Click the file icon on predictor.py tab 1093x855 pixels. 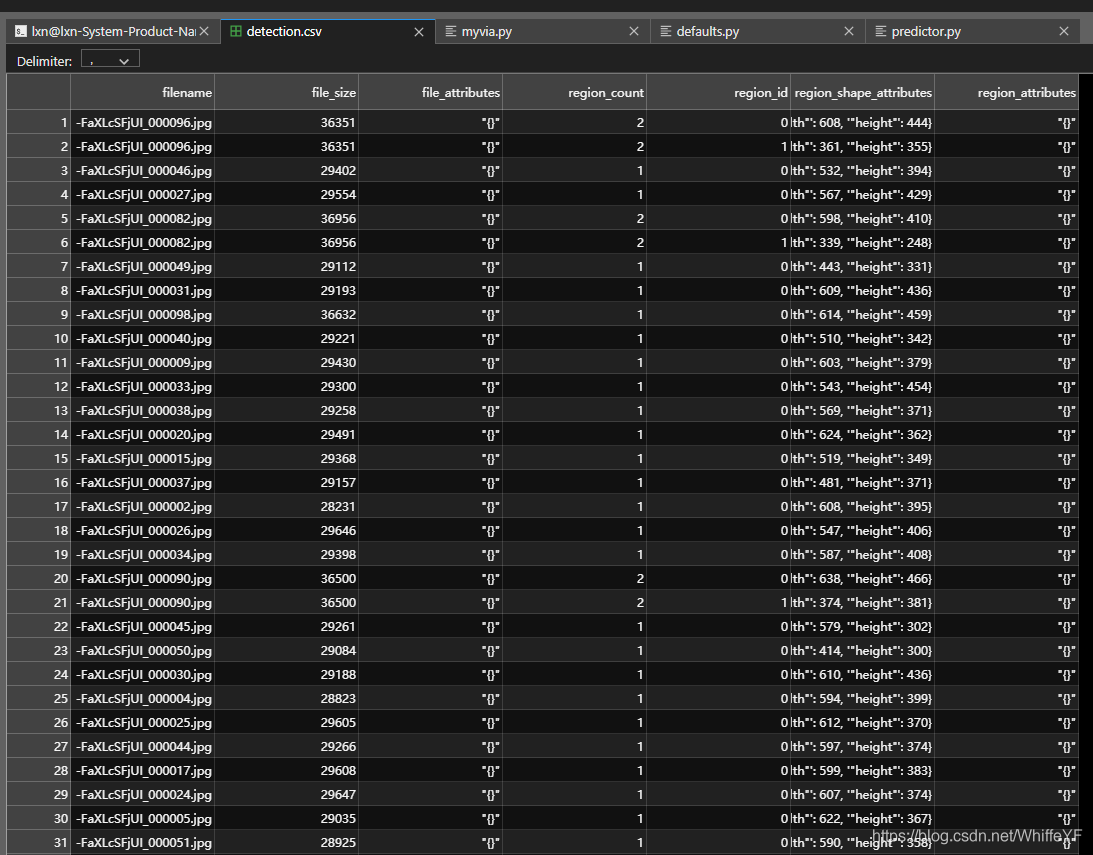pyautogui.click(x=881, y=32)
